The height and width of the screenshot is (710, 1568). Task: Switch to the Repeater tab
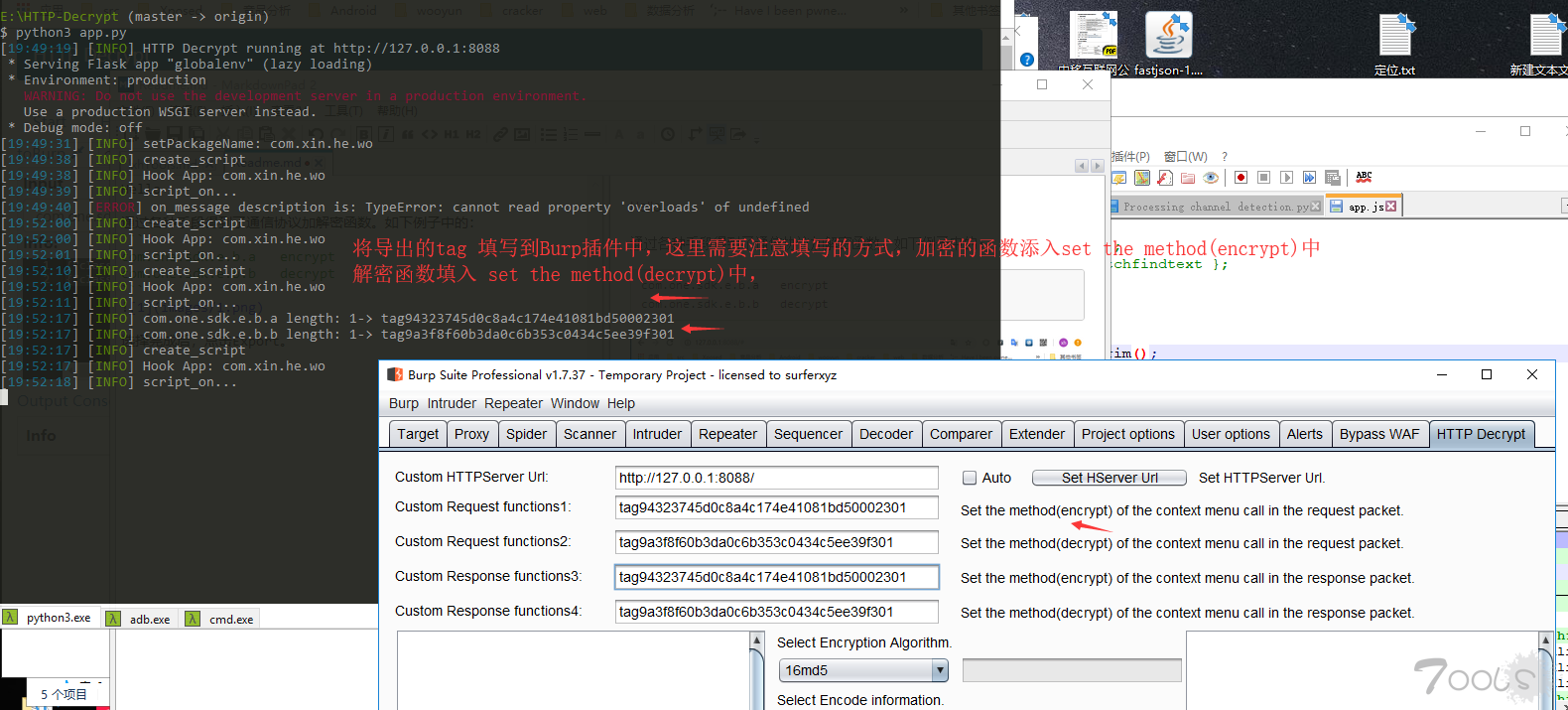[x=727, y=434]
